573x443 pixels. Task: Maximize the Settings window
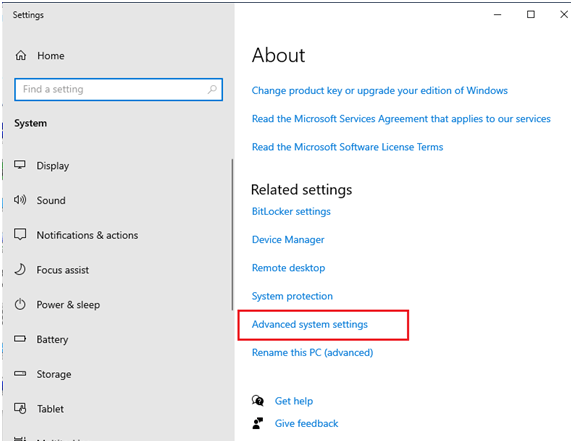click(x=531, y=15)
